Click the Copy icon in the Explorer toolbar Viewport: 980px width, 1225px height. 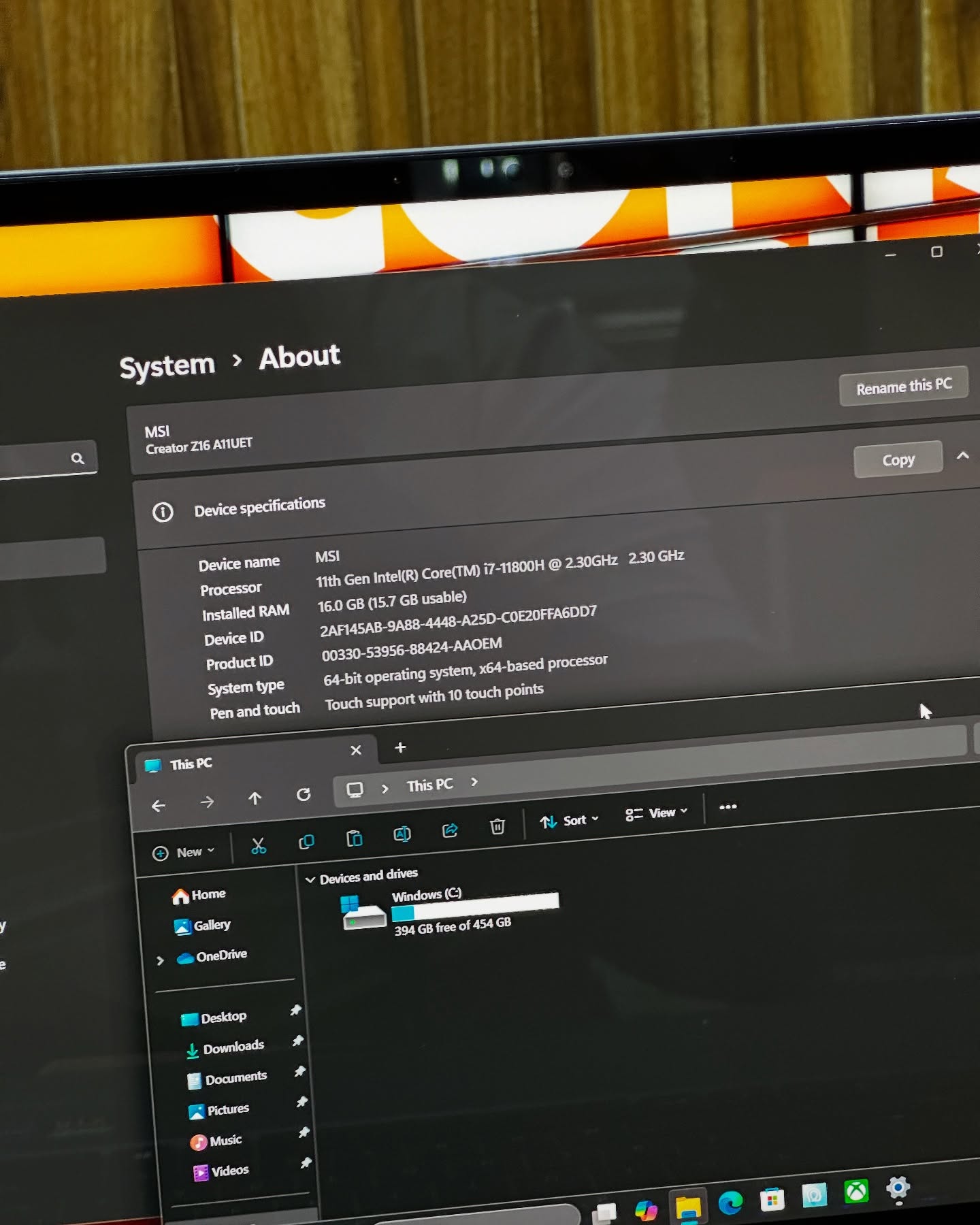coord(306,842)
